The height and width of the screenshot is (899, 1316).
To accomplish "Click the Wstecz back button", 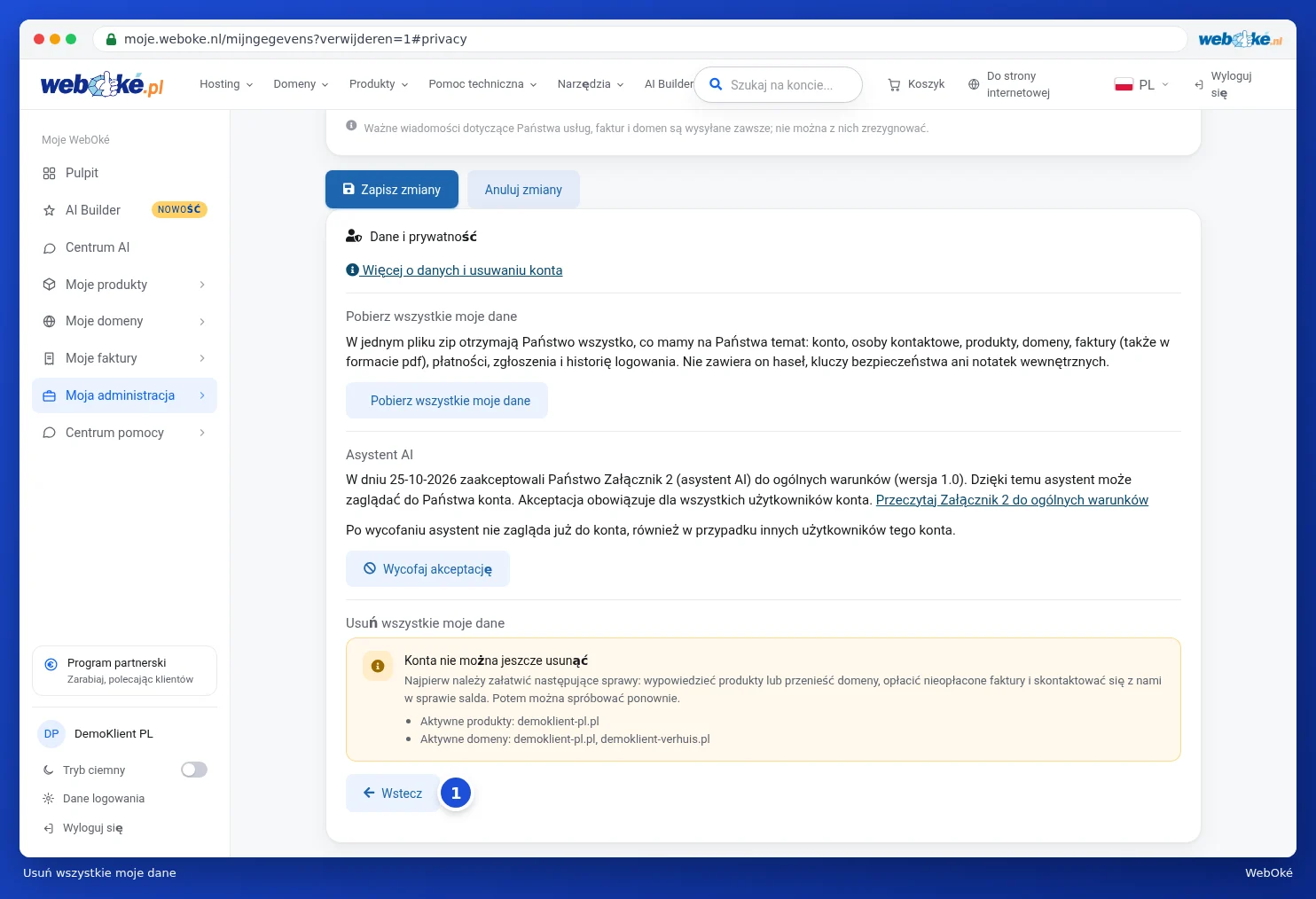I will pyautogui.click(x=393, y=793).
